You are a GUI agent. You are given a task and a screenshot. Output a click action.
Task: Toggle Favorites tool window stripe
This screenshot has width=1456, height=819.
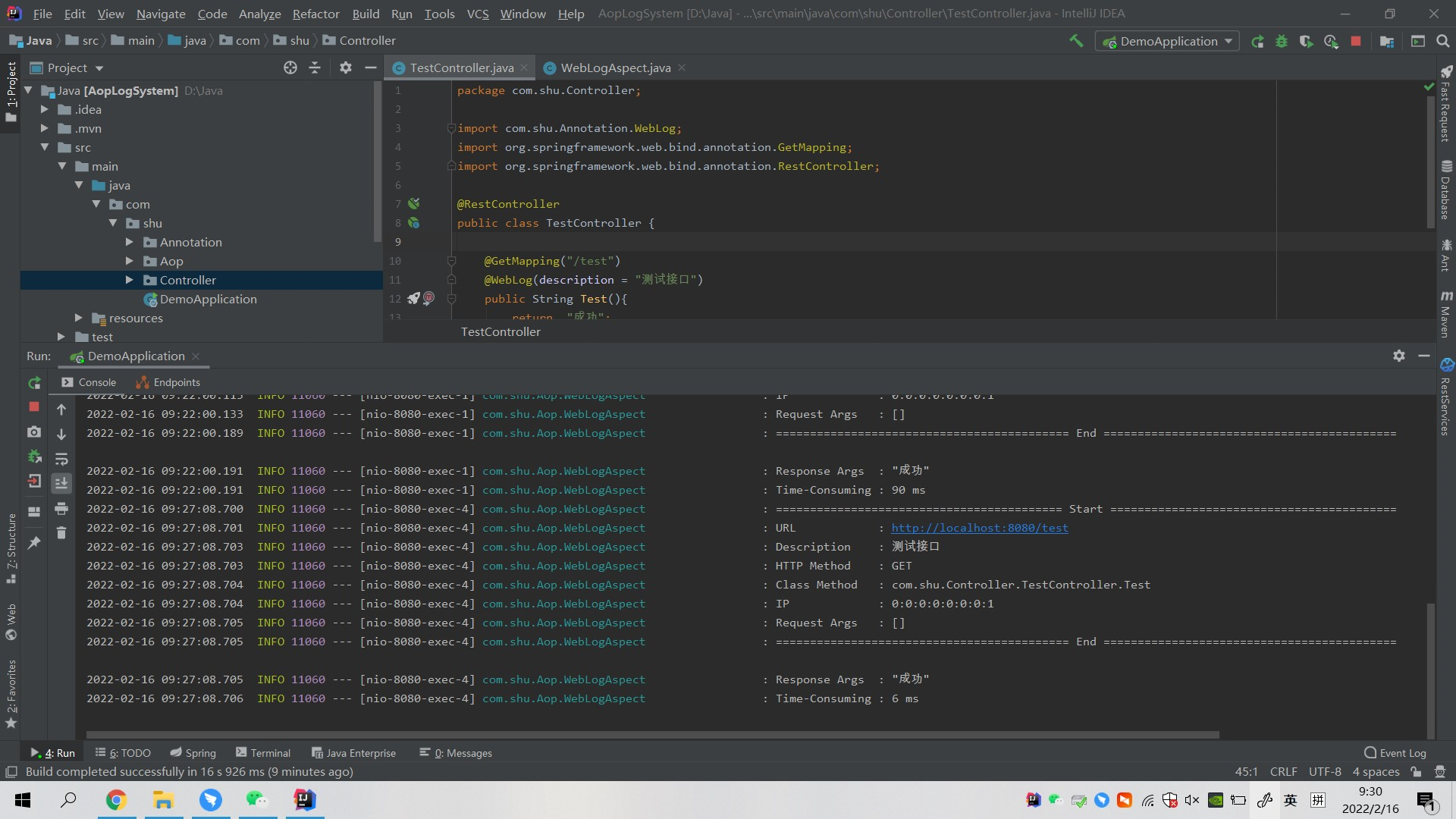click(x=11, y=694)
